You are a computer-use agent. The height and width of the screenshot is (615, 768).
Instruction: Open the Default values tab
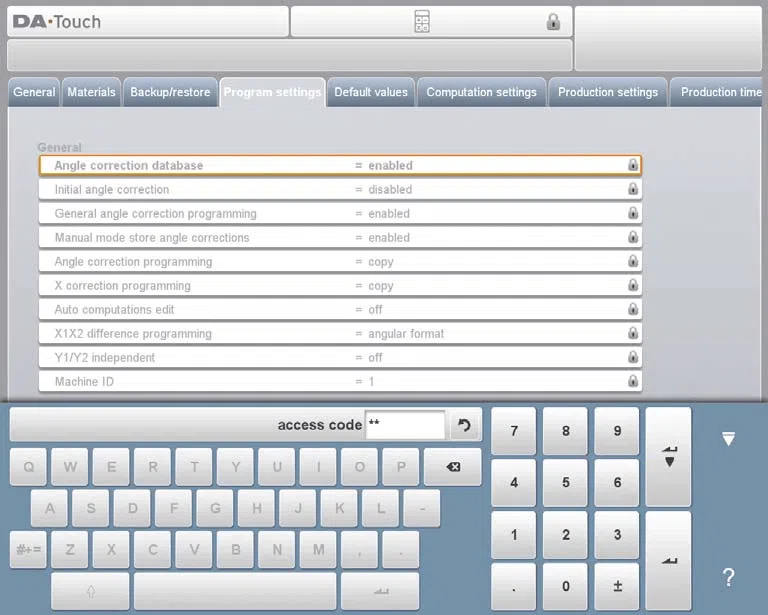click(x=371, y=92)
